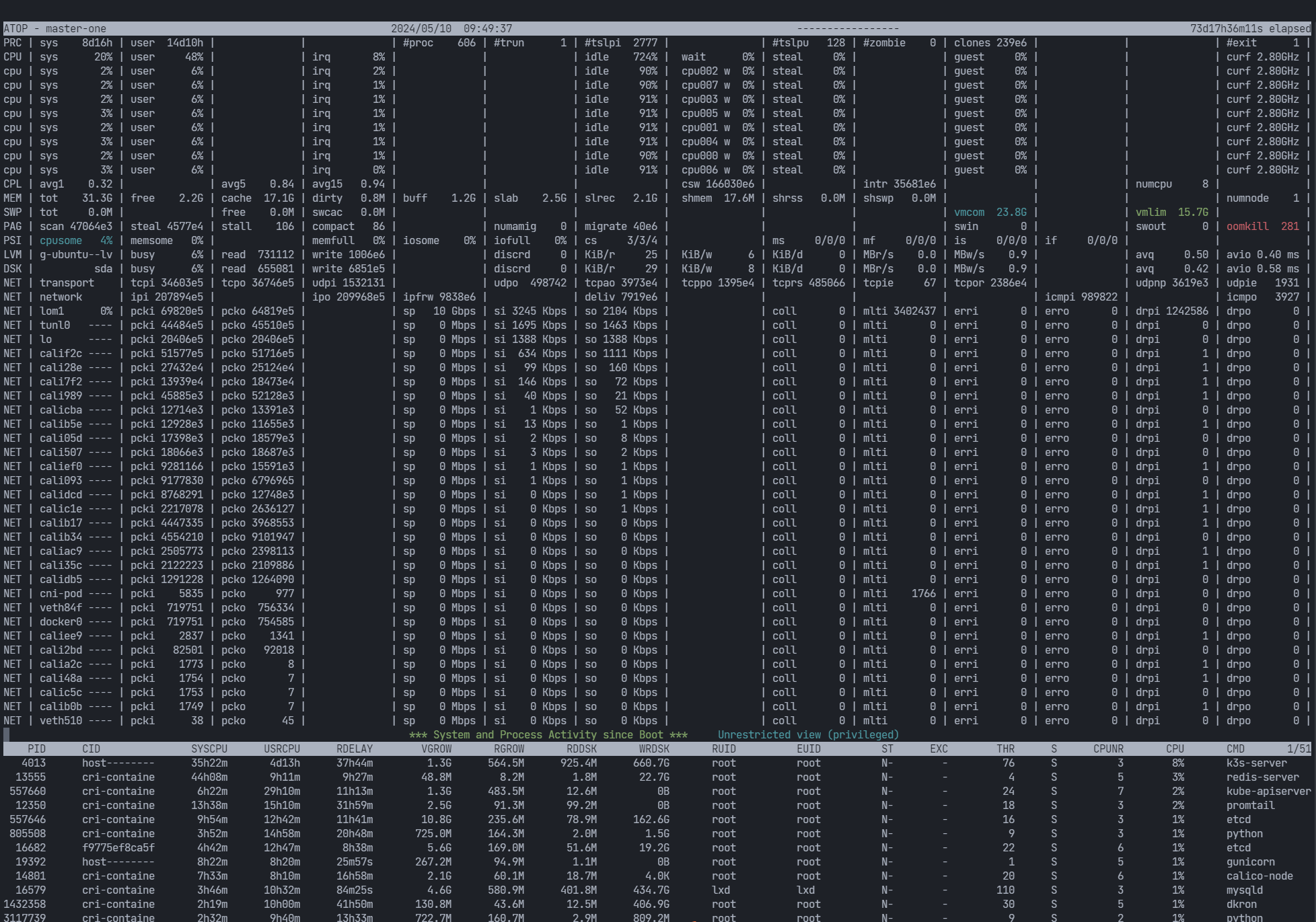
Task: Click the sp 10 Gbps speed value
Action: point(439,311)
